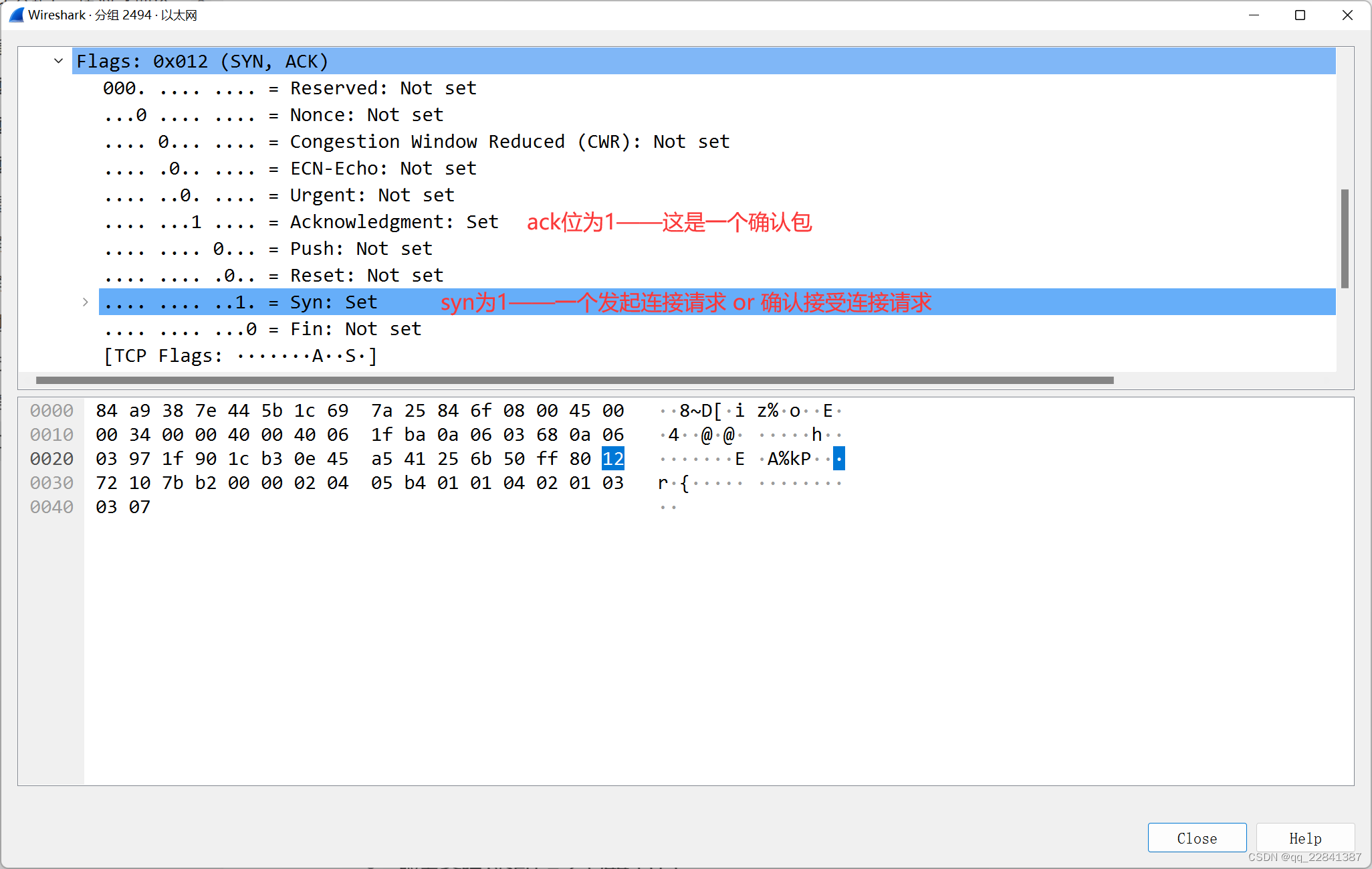The width and height of the screenshot is (1372, 869).
Task: Click hex offset 0030 in the bytes pane
Action: click(x=51, y=483)
